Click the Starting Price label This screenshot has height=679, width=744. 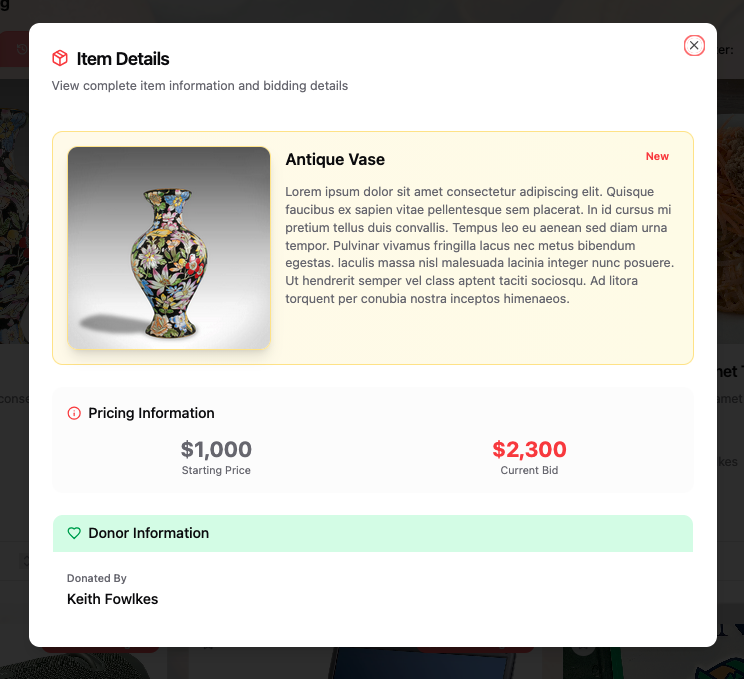[216, 470]
